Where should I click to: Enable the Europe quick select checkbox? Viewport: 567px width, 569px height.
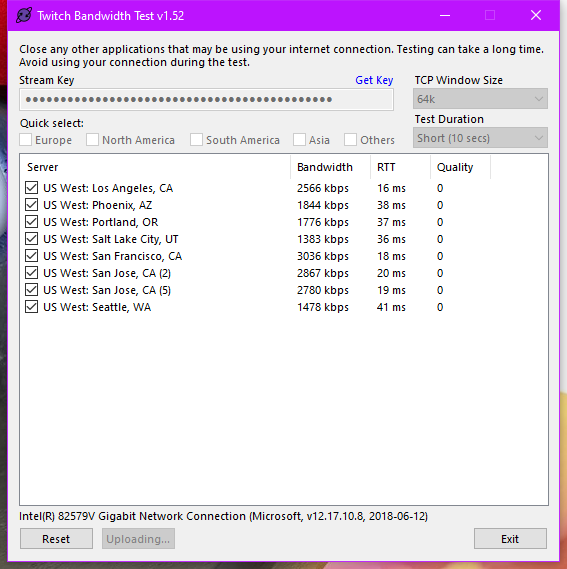25,140
